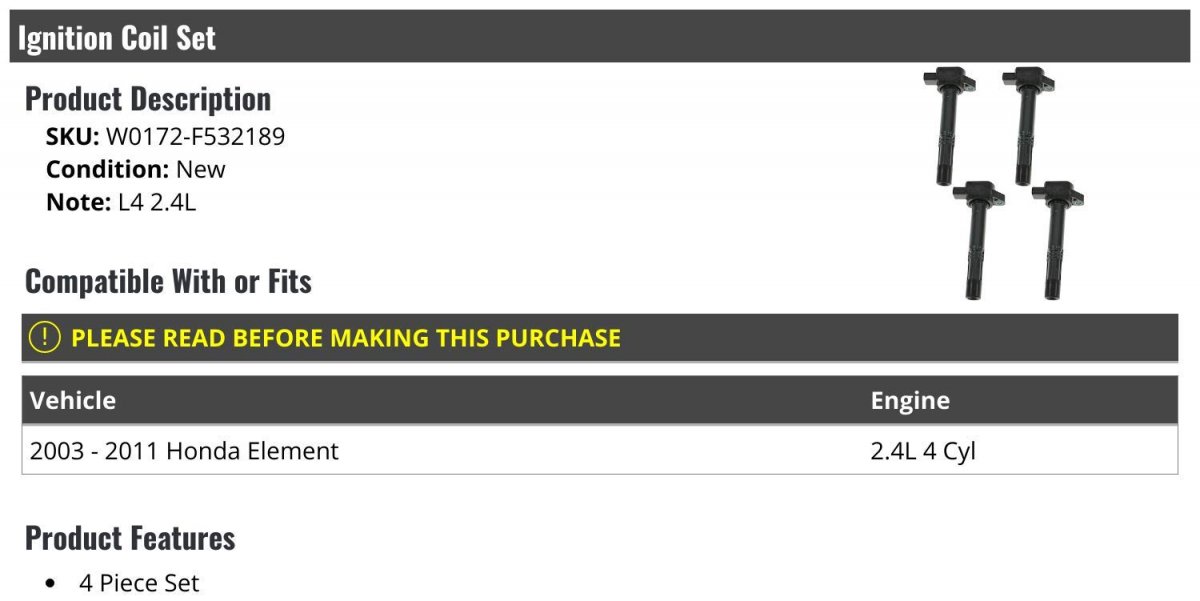Click the yellow exclamation warning icon

click(x=45, y=337)
